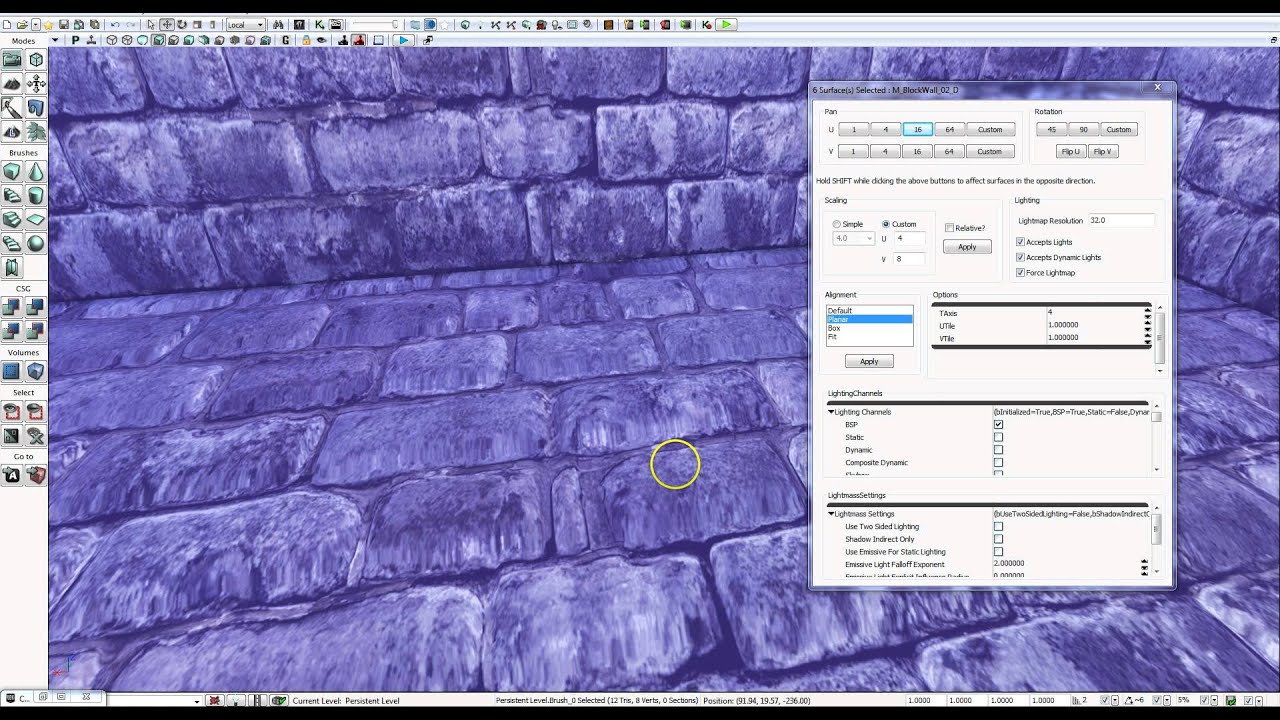Apply CSG Deintersect operation
Screen dimensions: 1280x720
pos(36,331)
